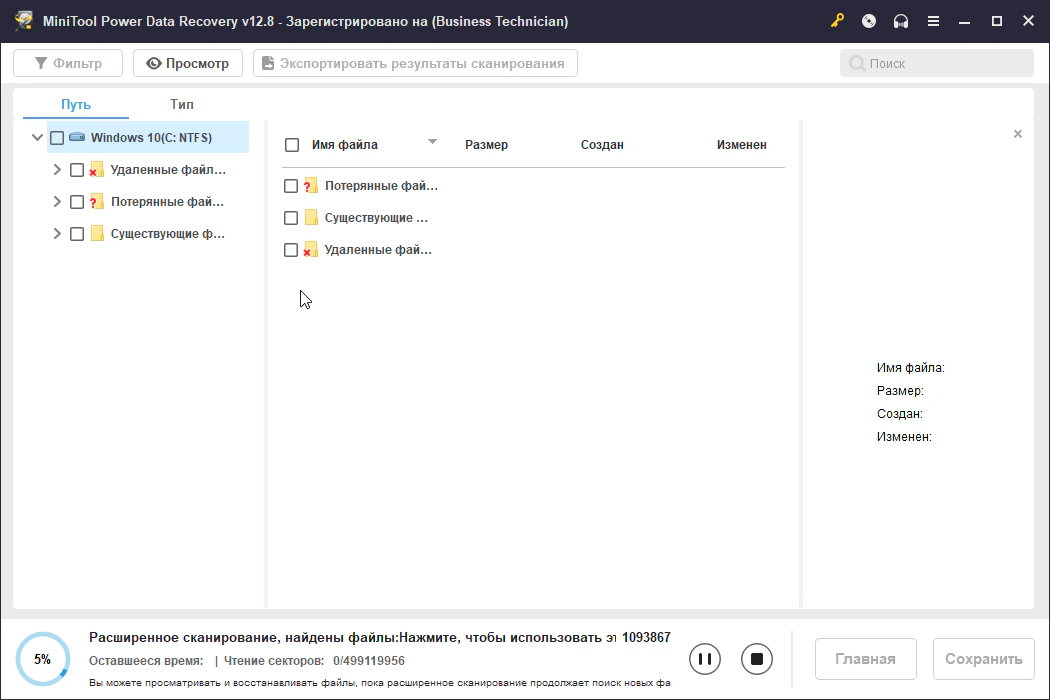The width and height of the screenshot is (1050, 700).
Task: Click the Просмотр button
Action: [188, 63]
